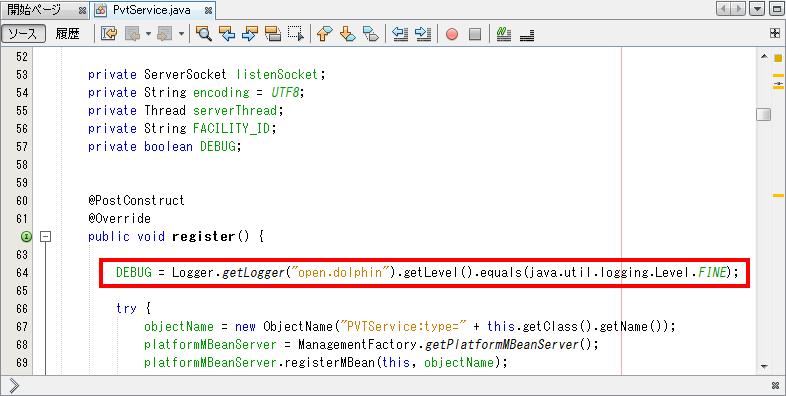Click the split editor icon
Screen dimensions: 786x396
(x=775, y=34)
